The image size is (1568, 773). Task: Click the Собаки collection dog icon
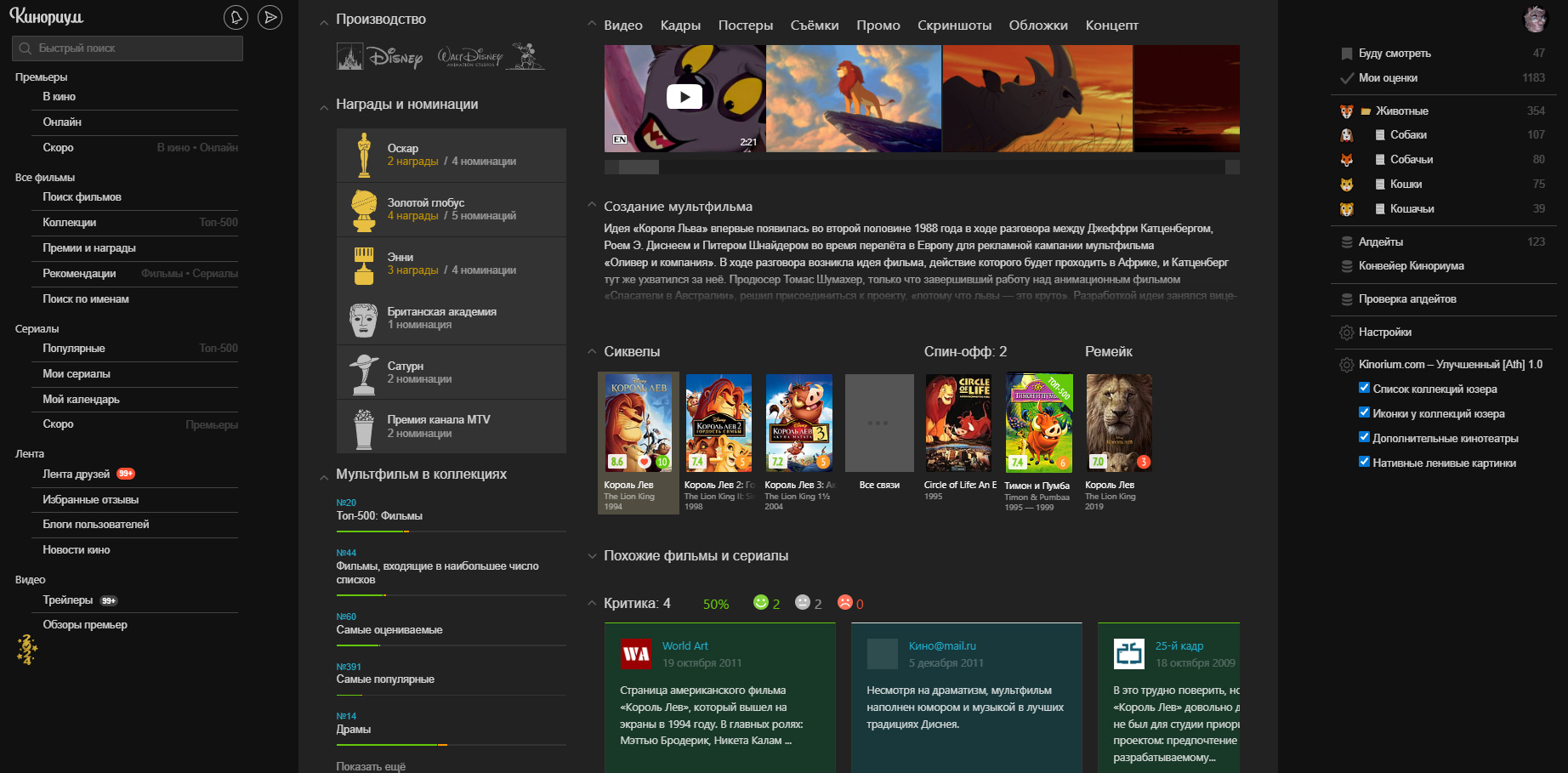[1347, 135]
